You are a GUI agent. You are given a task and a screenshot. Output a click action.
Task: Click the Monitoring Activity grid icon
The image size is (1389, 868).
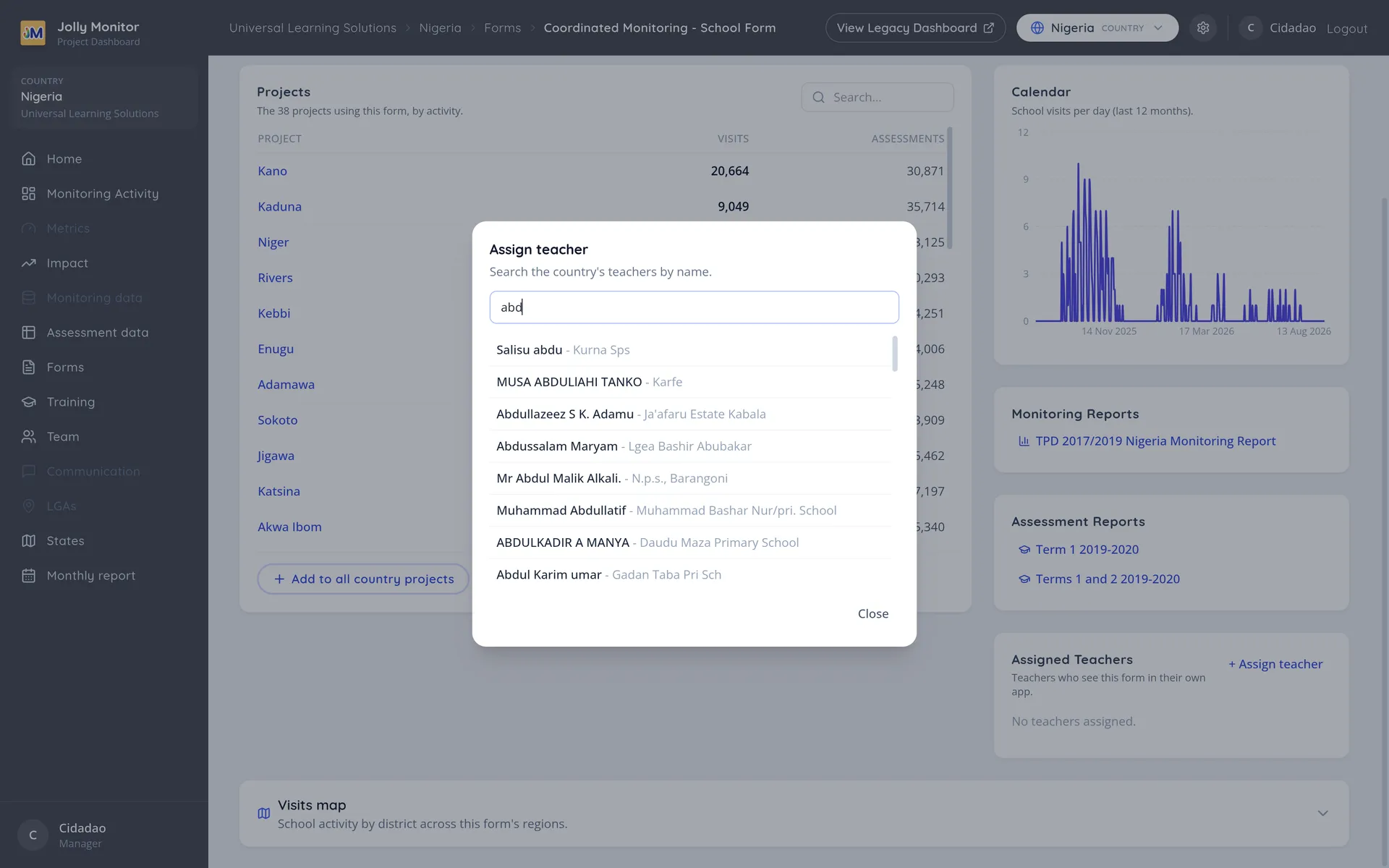29,194
